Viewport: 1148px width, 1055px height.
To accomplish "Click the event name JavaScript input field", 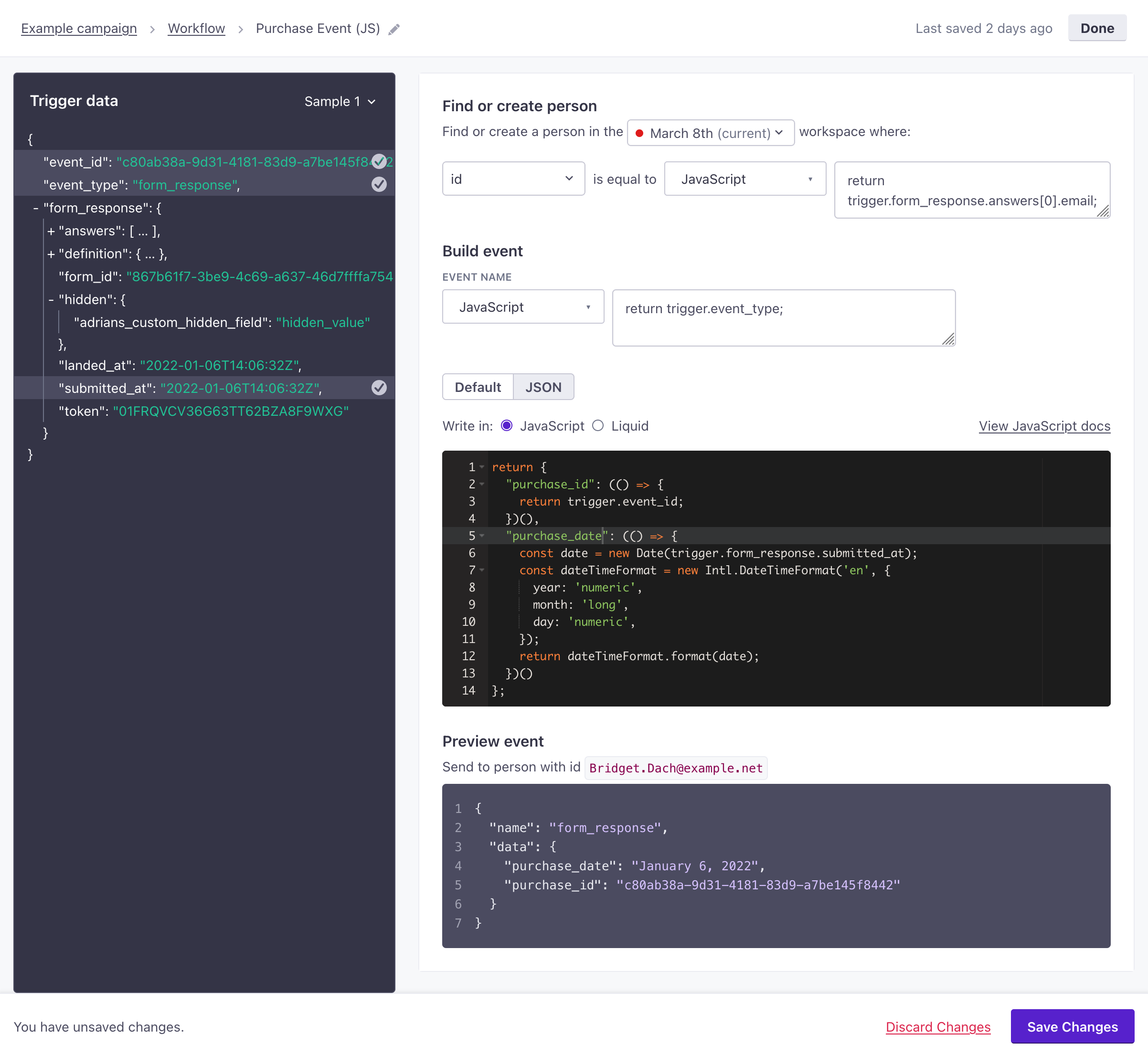I will 783,314.
